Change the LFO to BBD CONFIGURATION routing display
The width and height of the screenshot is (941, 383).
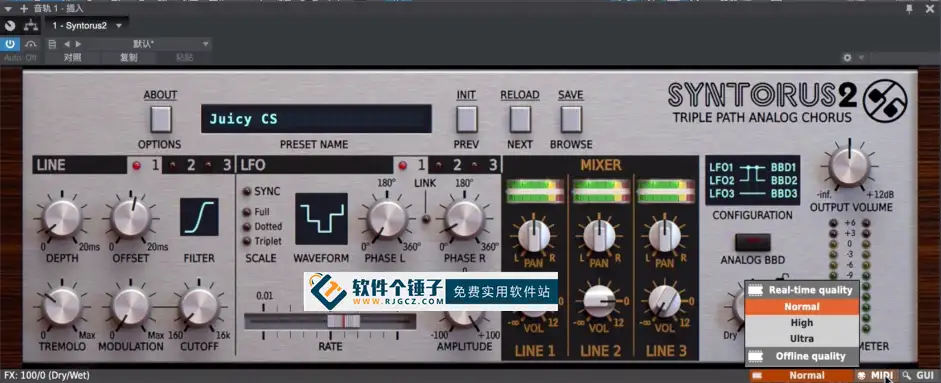point(753,181)
